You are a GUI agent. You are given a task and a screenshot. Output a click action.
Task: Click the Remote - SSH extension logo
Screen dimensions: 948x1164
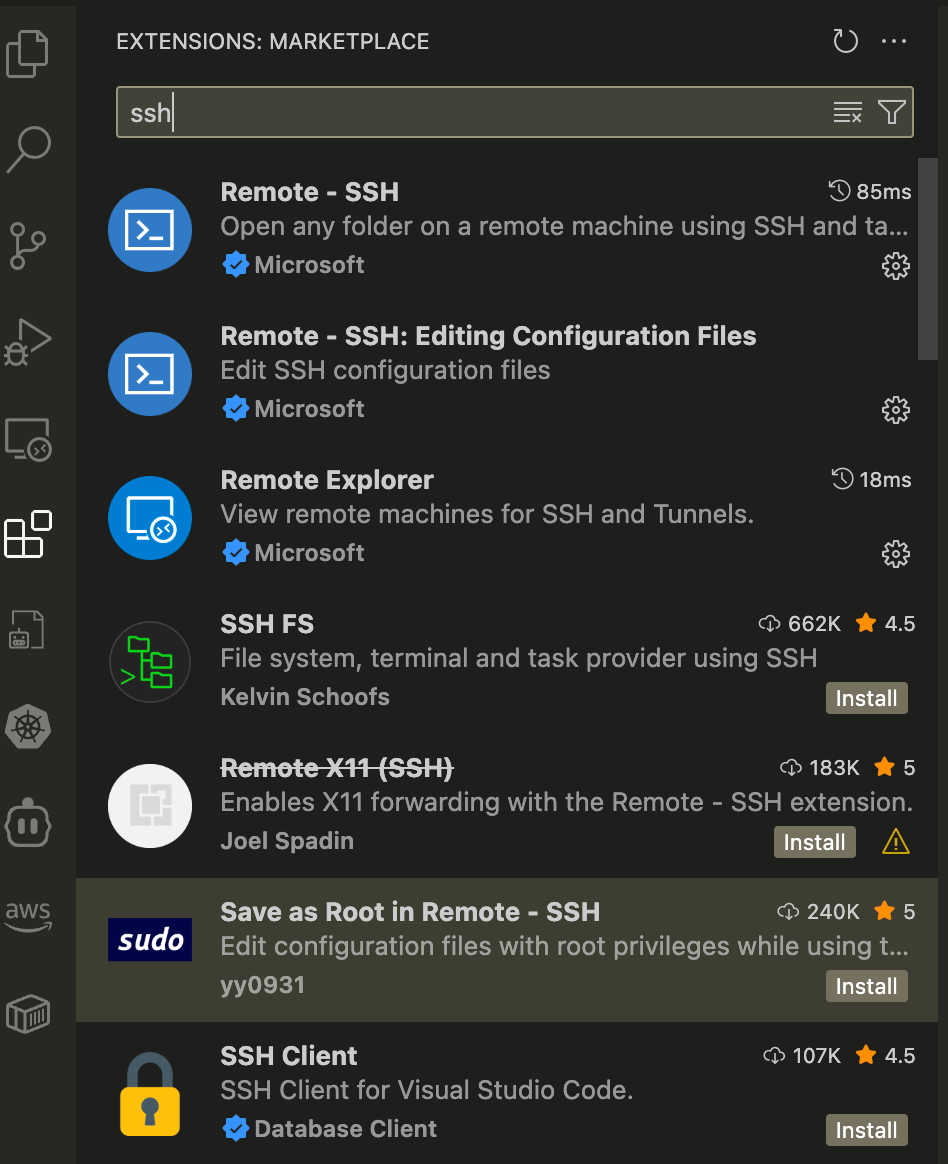click(150, 230)
